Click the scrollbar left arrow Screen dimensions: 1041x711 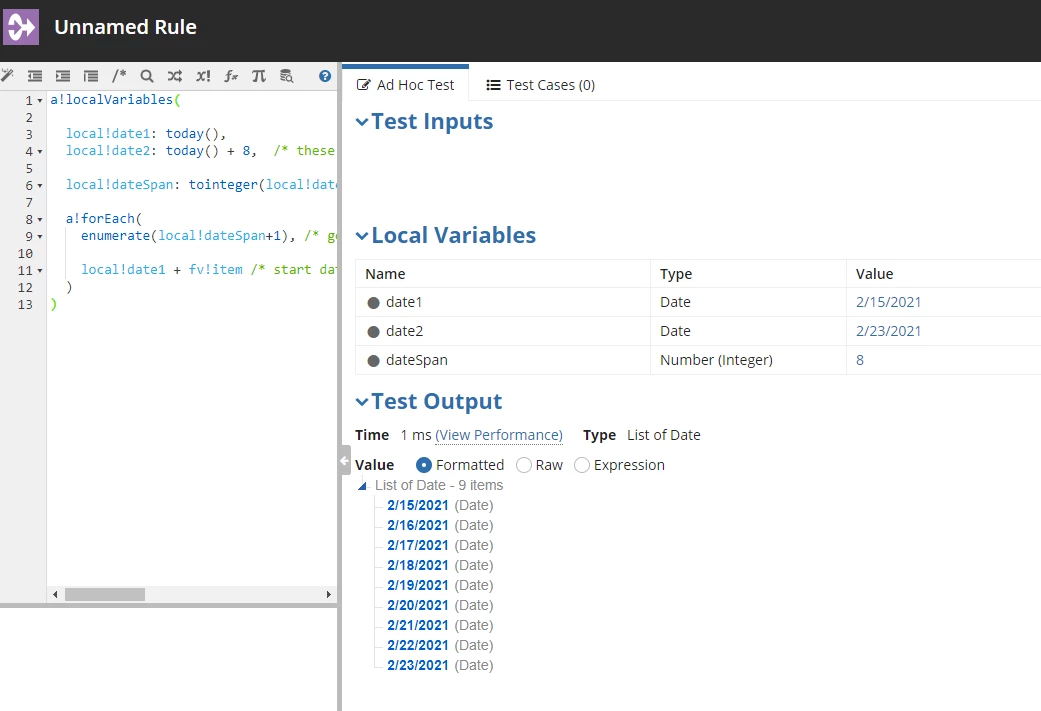pos(55,594)
